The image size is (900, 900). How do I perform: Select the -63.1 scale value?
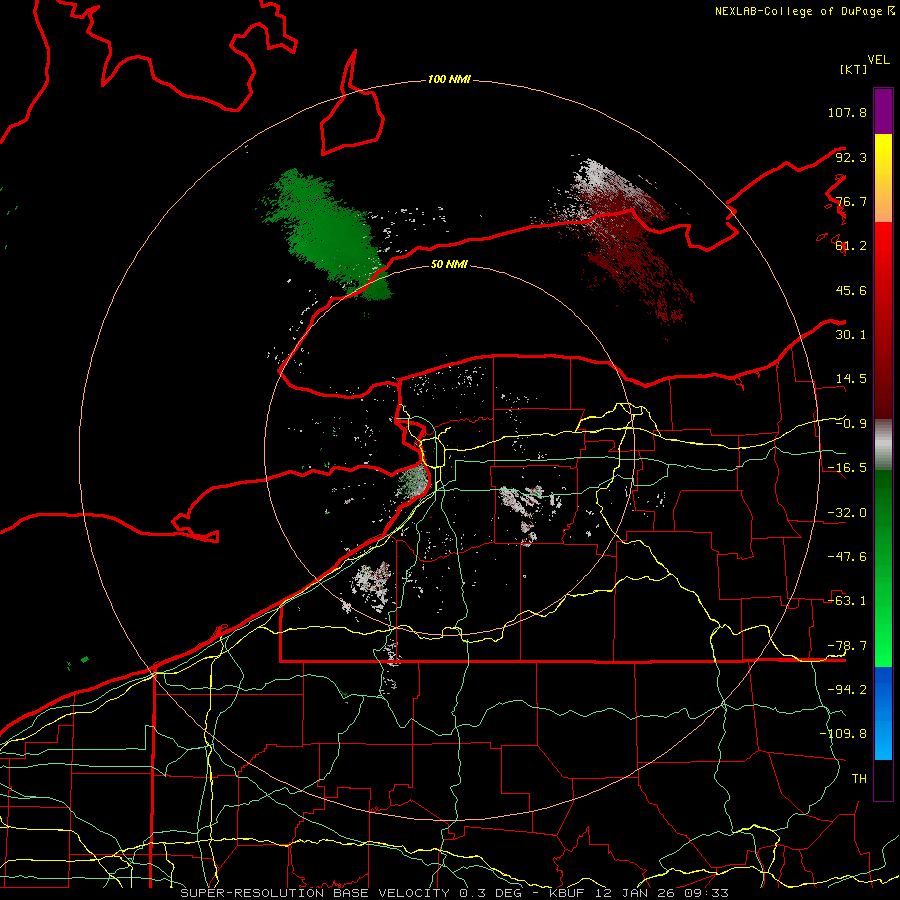(847, 601)
